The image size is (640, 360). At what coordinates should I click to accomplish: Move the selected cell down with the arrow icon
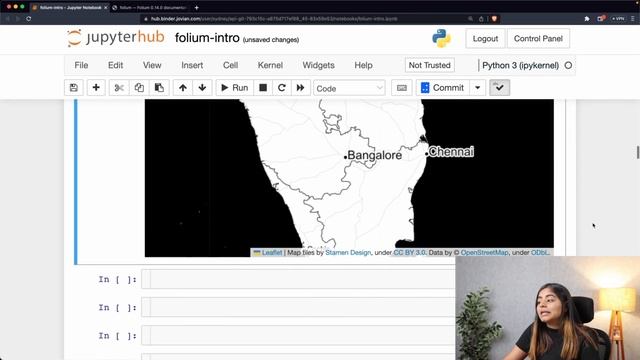coord(202,88)
